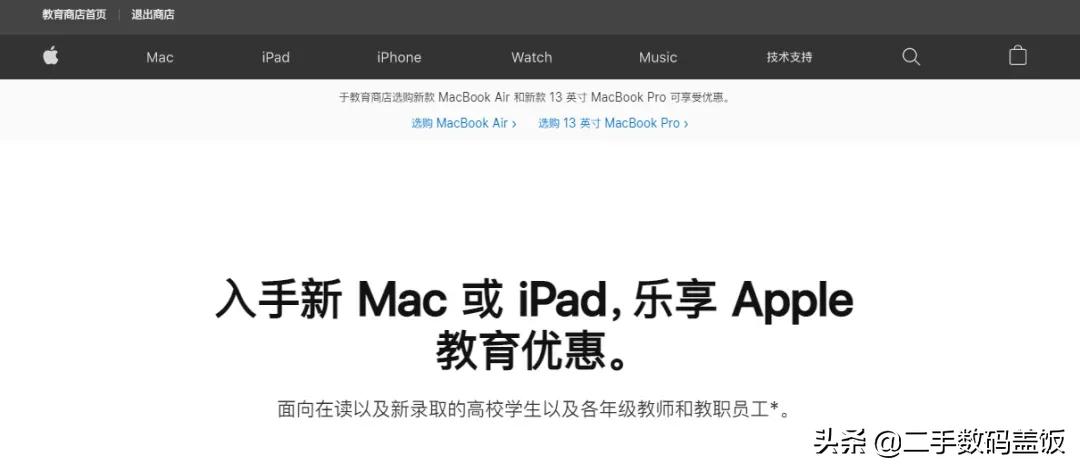This screenshot has height=470, width=1080.
Task: Open the iPad menu item
Action: (276, 57)
